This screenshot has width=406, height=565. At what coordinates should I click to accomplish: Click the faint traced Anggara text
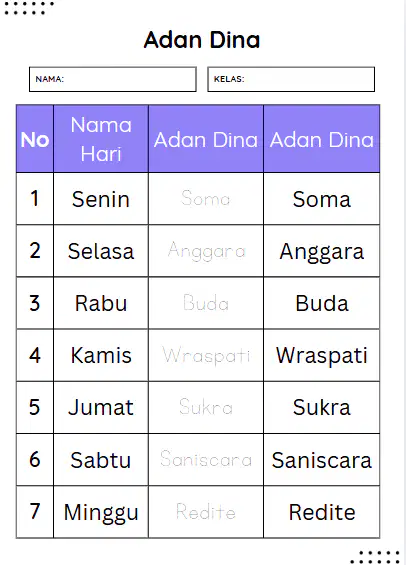(206, 252)
